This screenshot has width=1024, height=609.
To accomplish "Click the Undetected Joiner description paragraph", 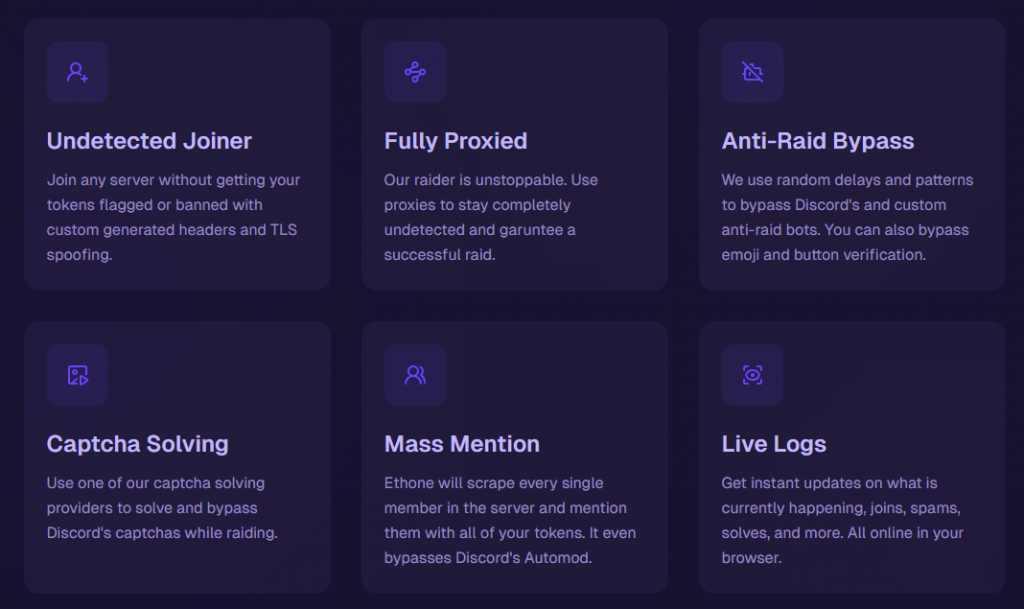I will (x=173, y=217).
